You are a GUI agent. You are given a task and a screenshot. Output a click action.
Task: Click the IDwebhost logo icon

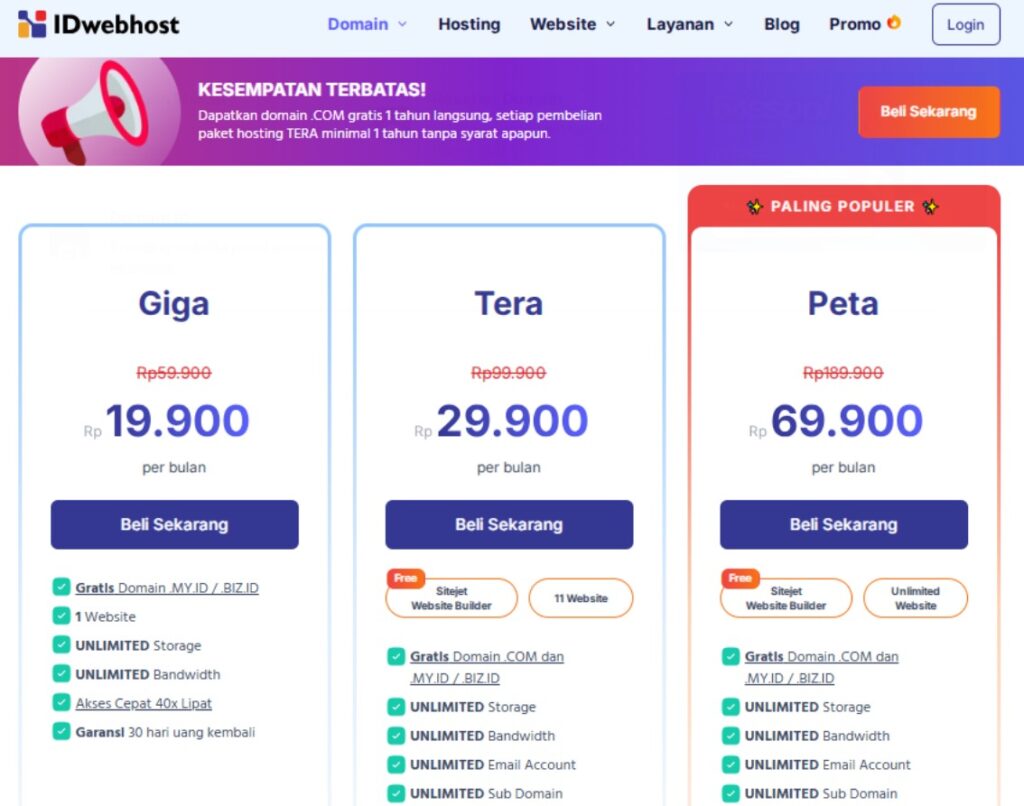click(30, 24)
